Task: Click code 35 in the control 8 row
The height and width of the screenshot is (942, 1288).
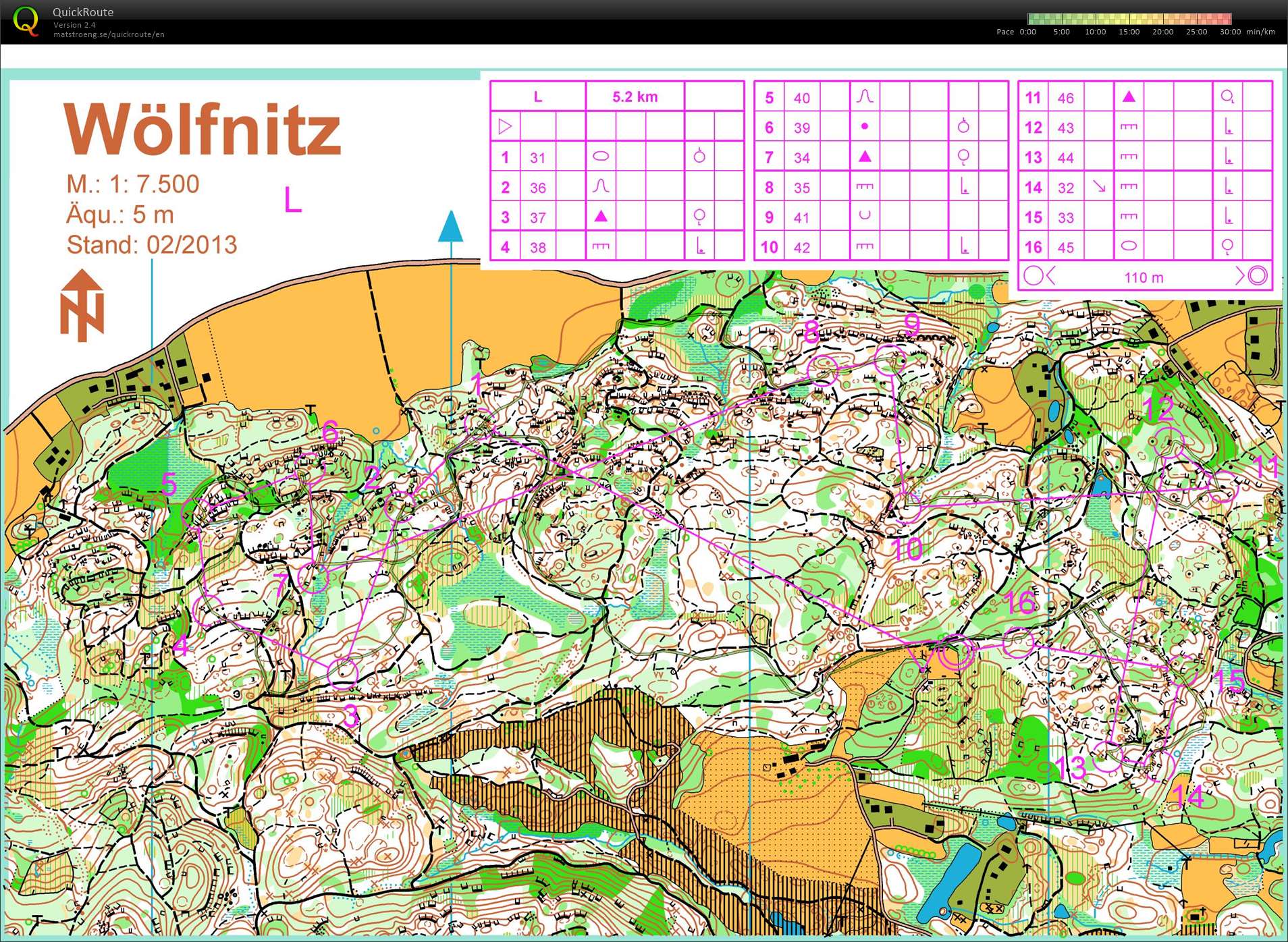Action: (x=801, y=188)
